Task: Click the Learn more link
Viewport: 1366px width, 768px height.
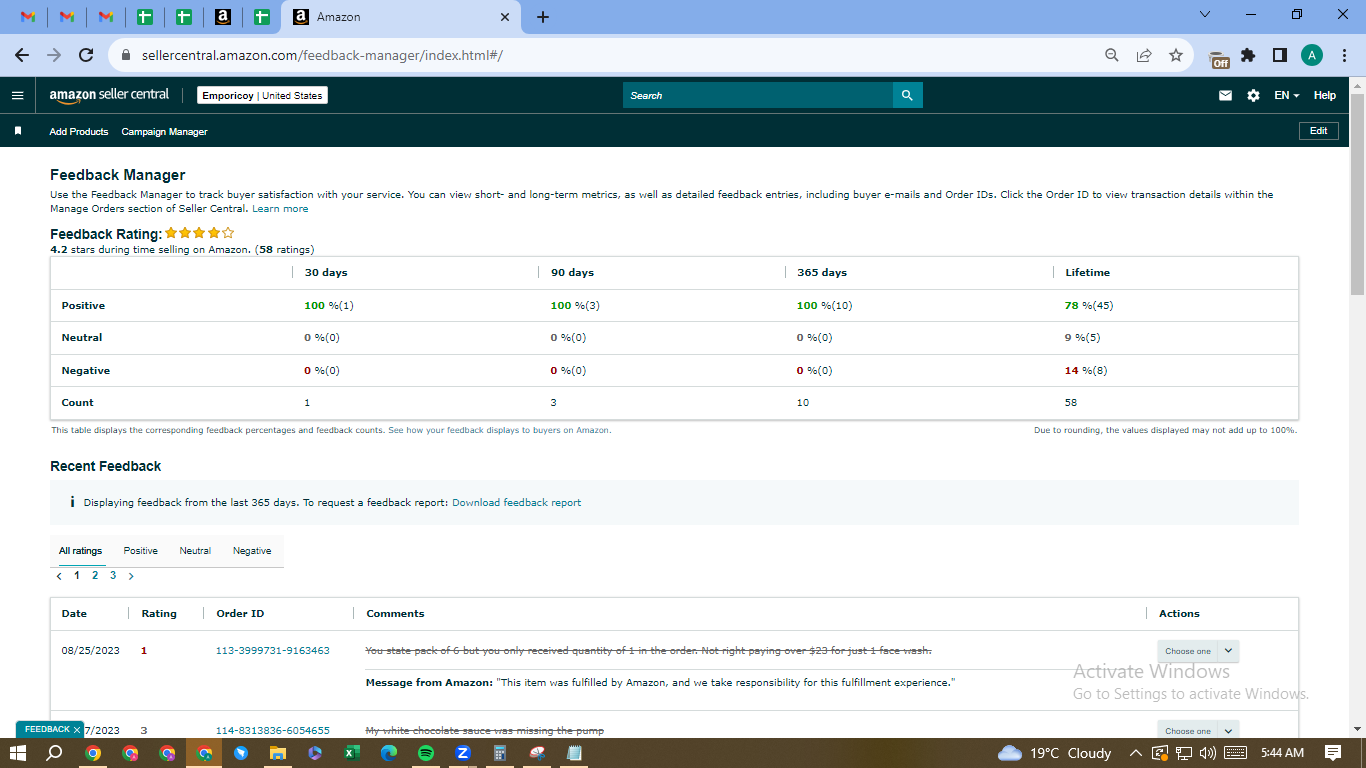Action: (x=280, y=209)
